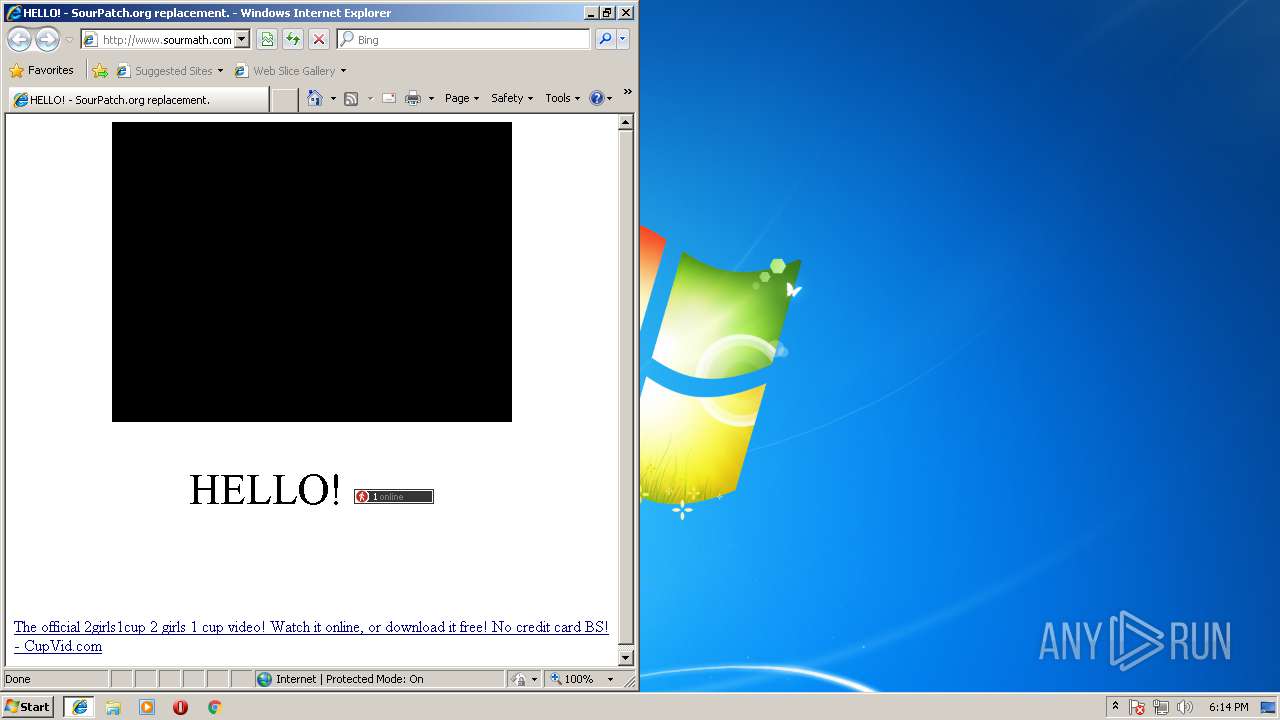
Task: Show more command bar items chevron
Action: pyautogui.click(x=628, y=92)
